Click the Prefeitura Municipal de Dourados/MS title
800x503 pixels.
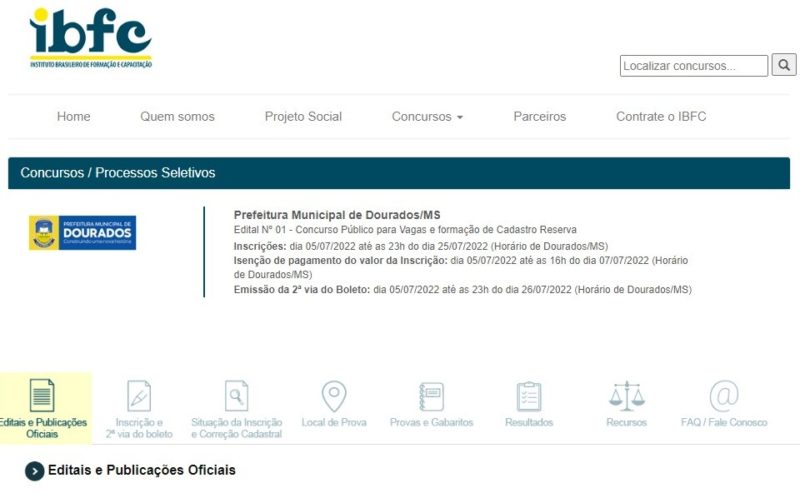(x=336, y=215)
